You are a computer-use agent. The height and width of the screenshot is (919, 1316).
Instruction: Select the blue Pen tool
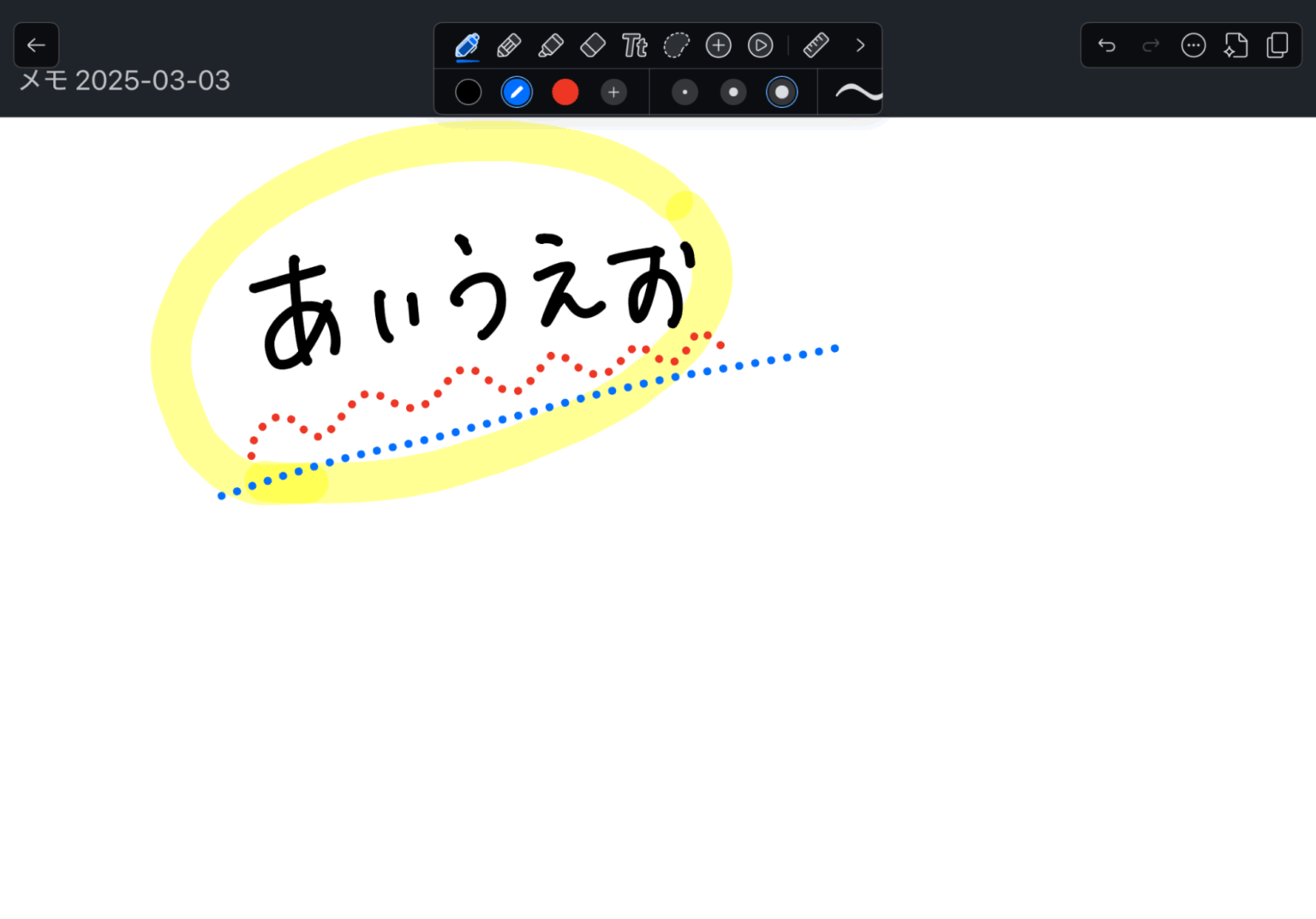(467, 45)
